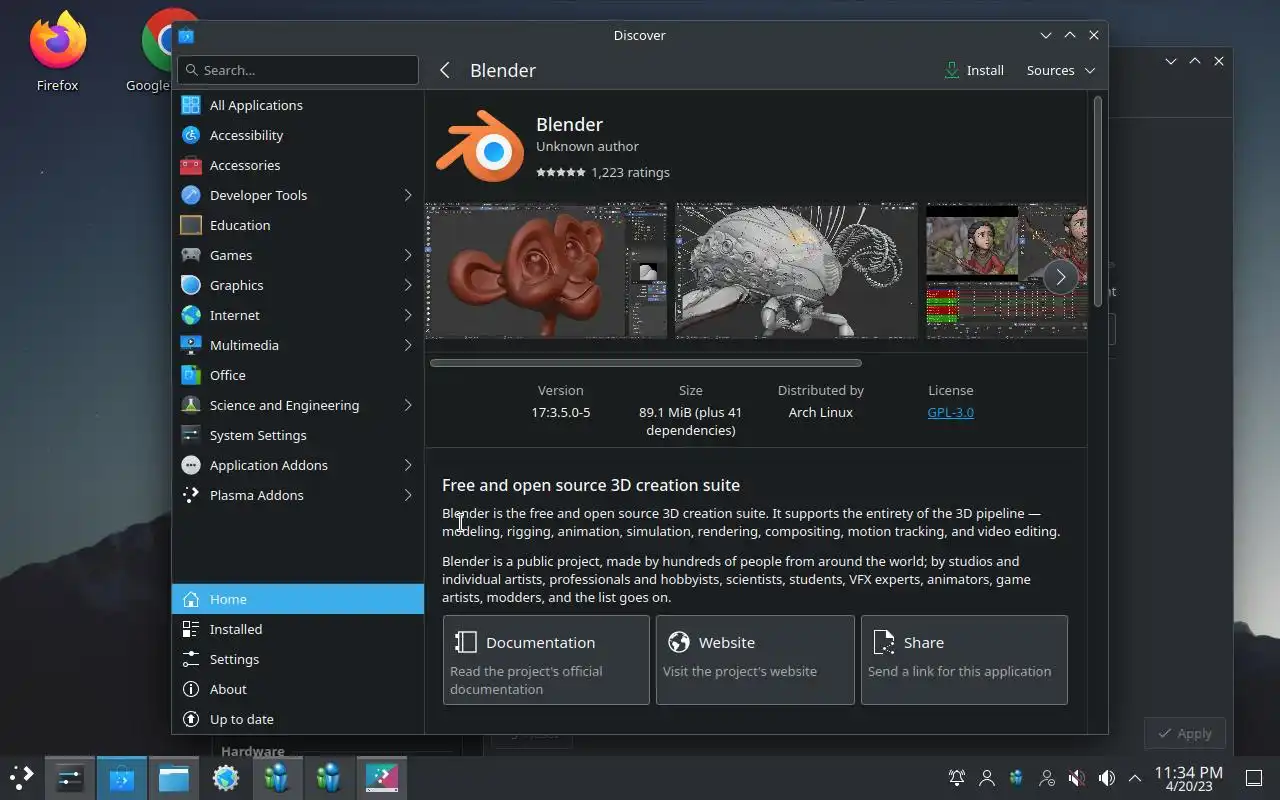This screenshot has height=800, width=1280.
Task: Click the About info icon
Action: [x=191, y=689]
